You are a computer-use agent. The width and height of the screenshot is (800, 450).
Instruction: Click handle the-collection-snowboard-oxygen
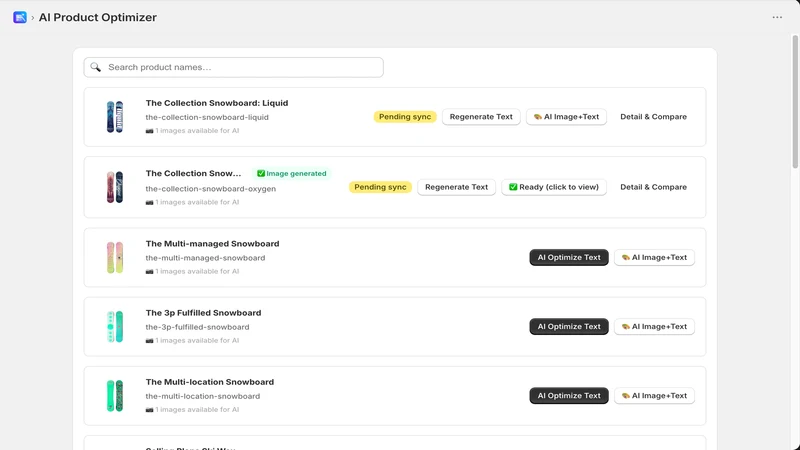211,189
